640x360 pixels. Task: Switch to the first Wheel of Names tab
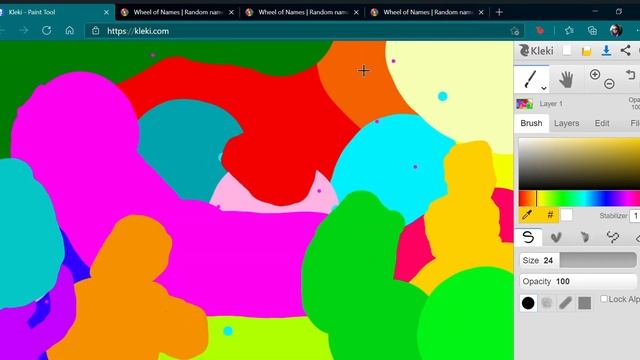tap(178, 12)
